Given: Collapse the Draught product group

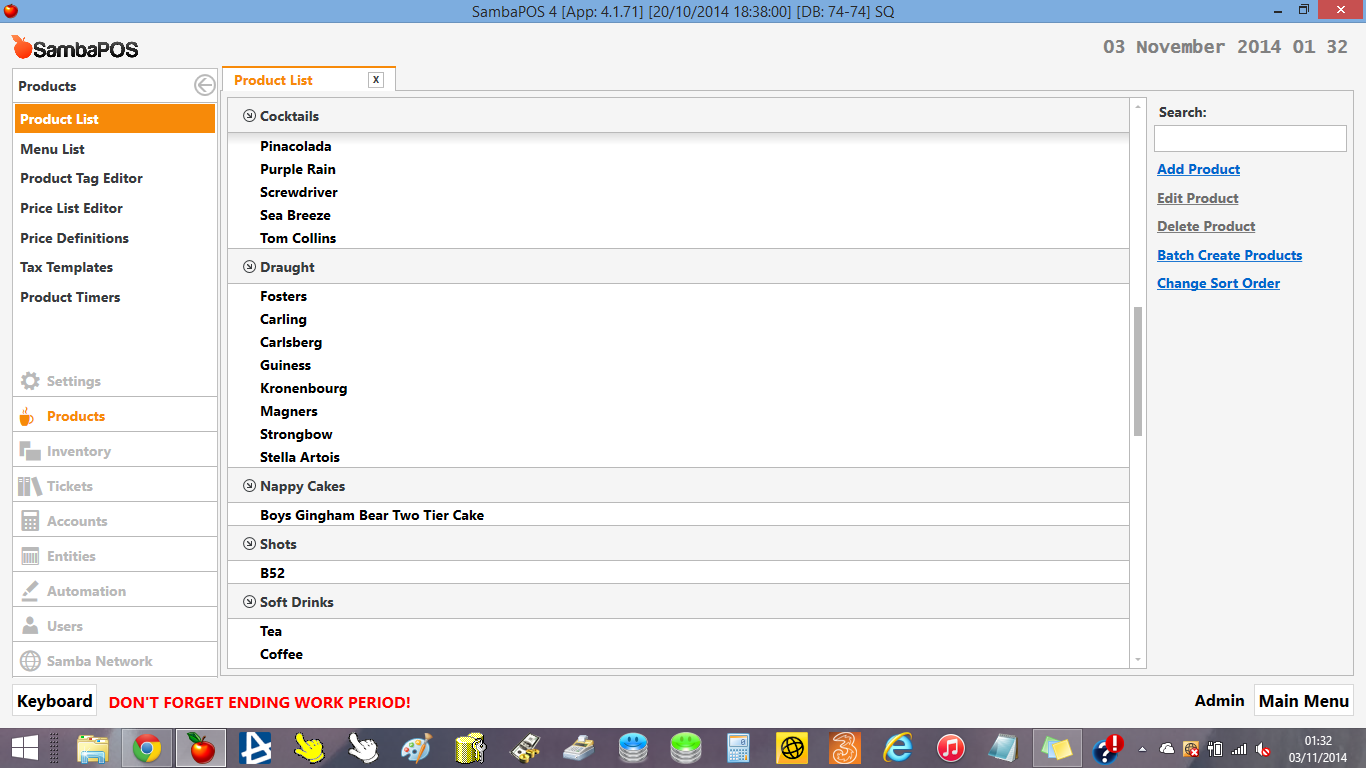Looking at the screenshot, I should click(x=249, y=267).
